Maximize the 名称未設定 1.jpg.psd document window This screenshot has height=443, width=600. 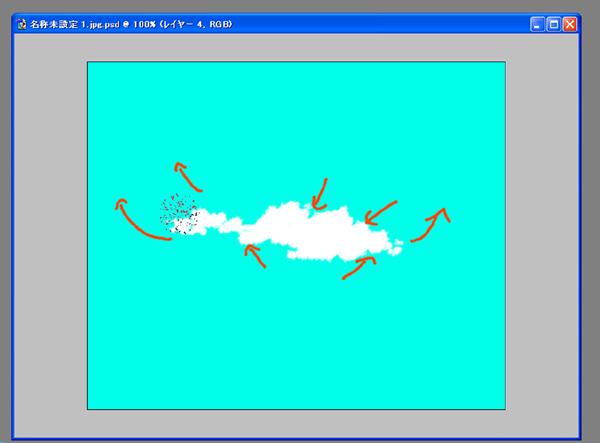pos(554,24)
